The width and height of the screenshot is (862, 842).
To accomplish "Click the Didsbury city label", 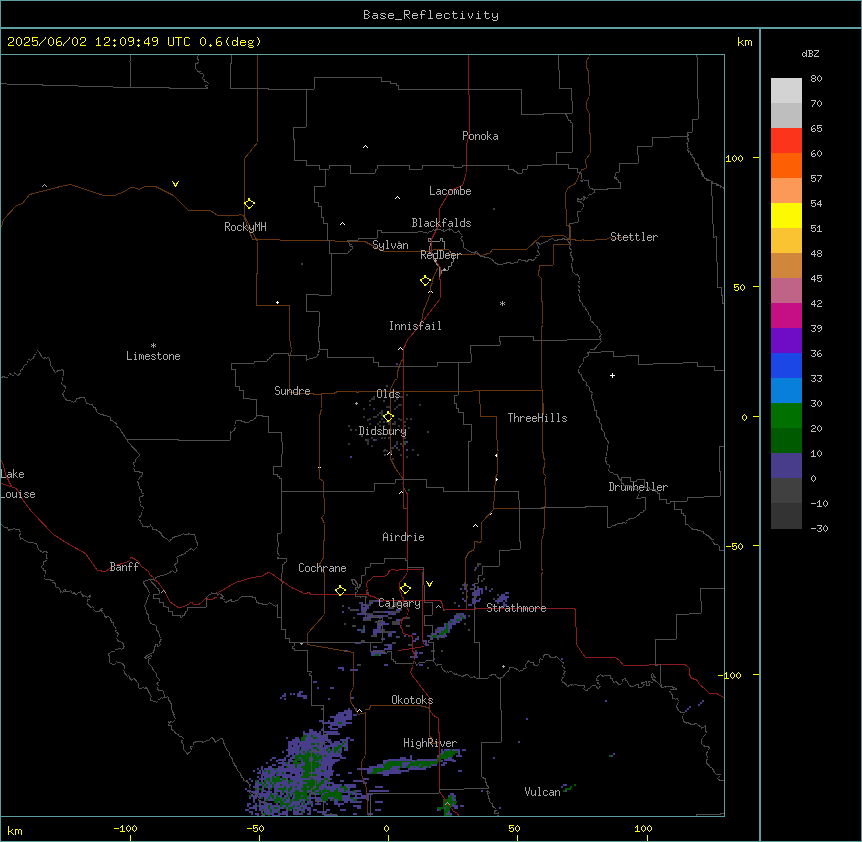I will 383,431.
